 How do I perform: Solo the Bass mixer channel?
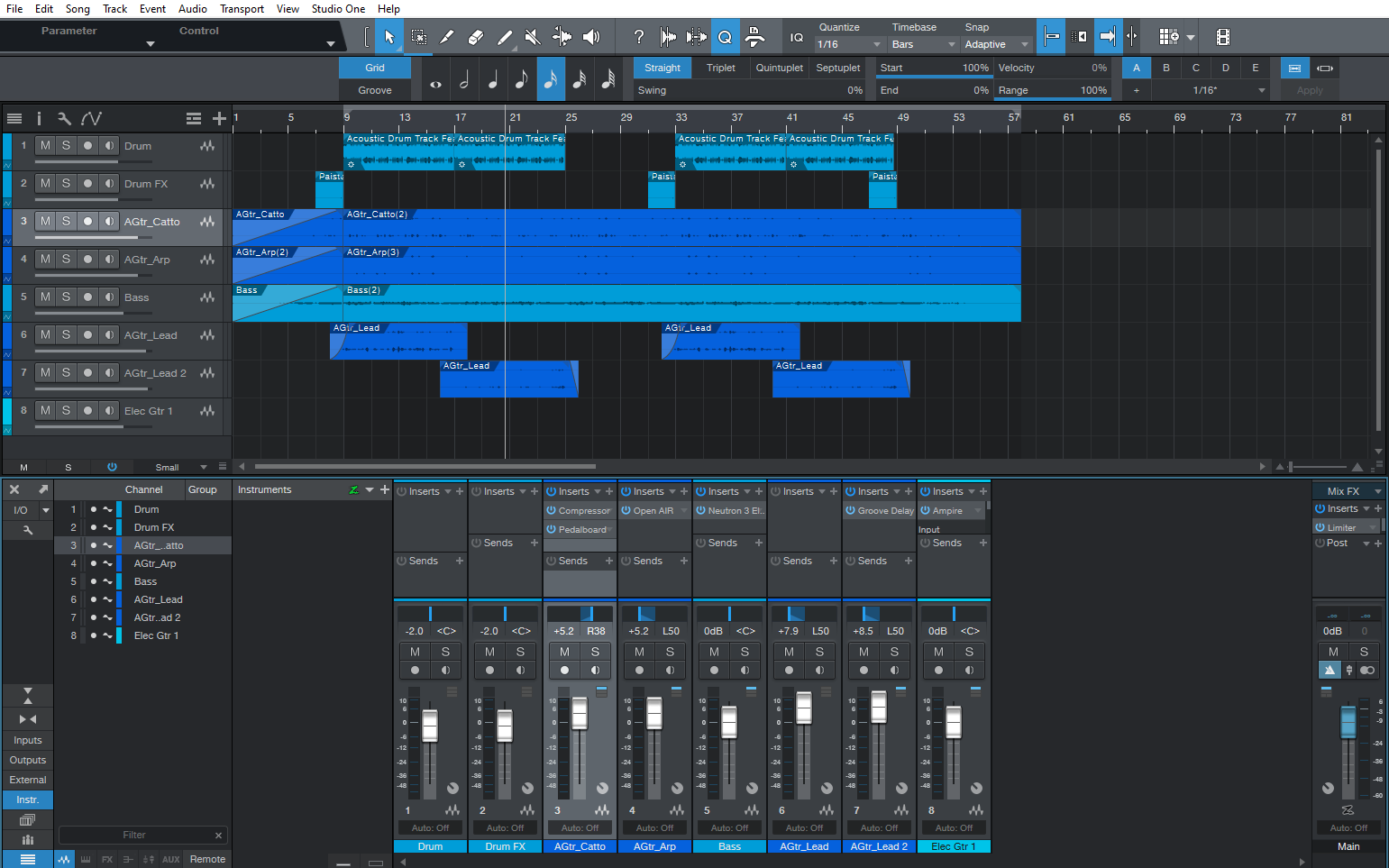tap(745, 652)
